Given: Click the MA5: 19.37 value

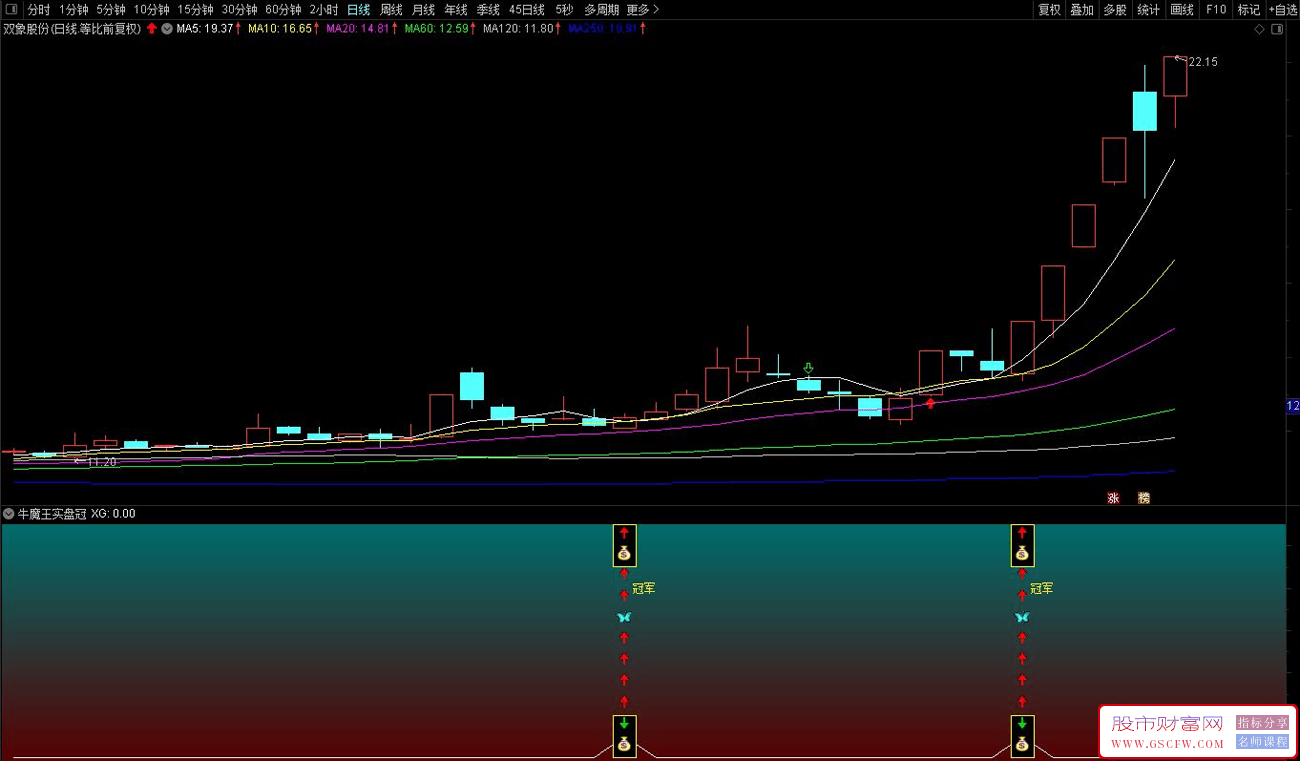Looking at the screenshot, I should [204, 29].
